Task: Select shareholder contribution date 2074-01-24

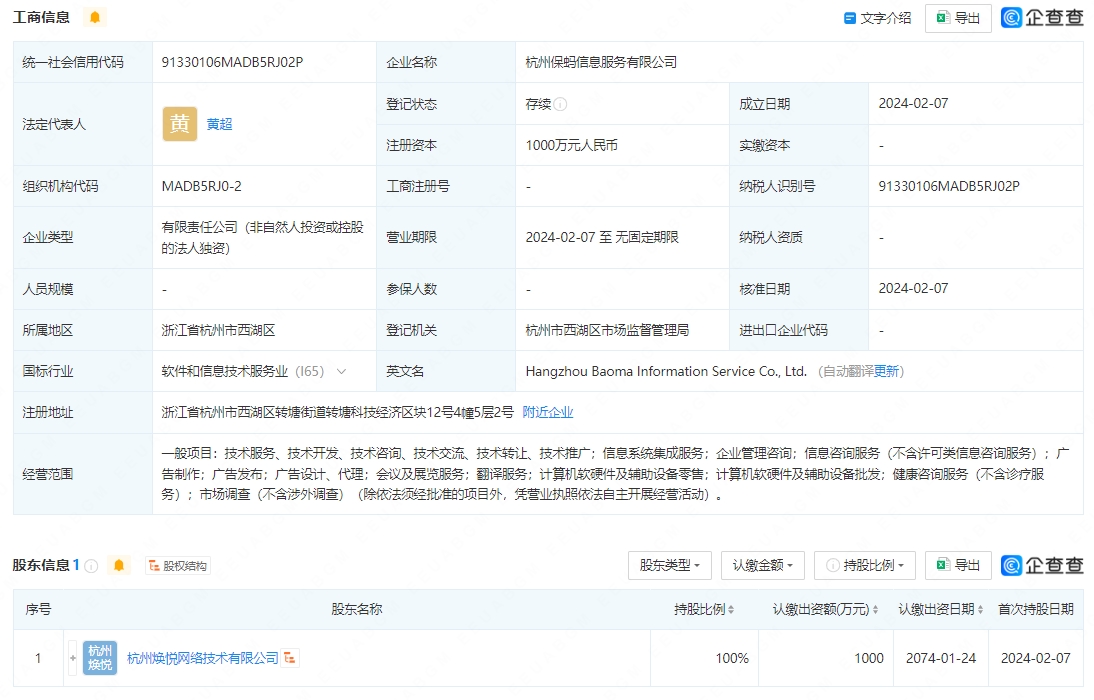Action: coord(941,658)
